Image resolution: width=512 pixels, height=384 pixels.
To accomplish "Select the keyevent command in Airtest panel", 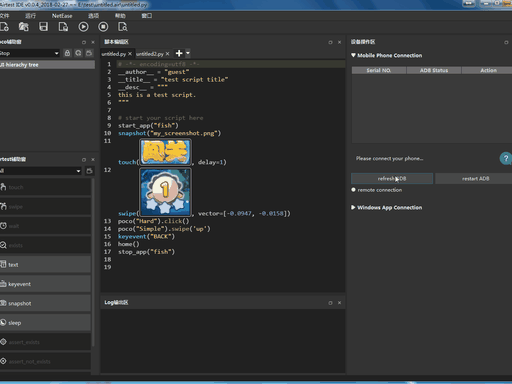I will click(45, 284).
